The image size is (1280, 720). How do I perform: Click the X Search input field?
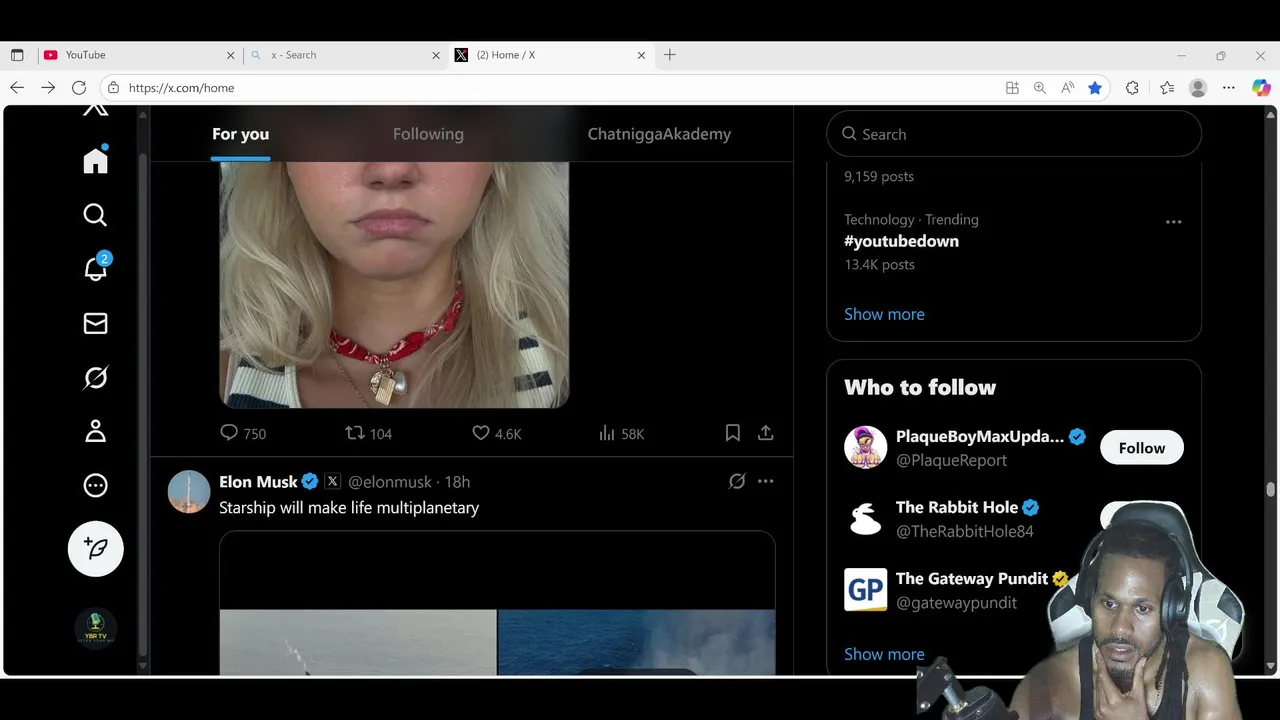(1014, 134)
